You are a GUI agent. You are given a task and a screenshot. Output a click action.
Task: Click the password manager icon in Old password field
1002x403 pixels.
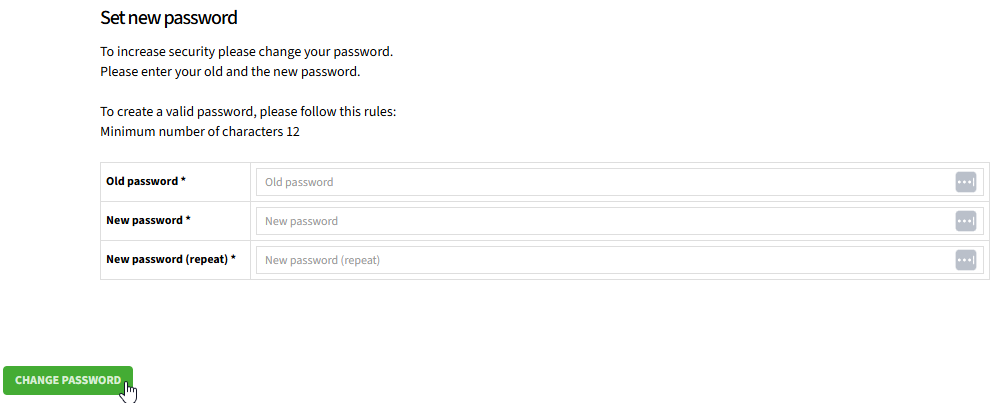point(966,182)
